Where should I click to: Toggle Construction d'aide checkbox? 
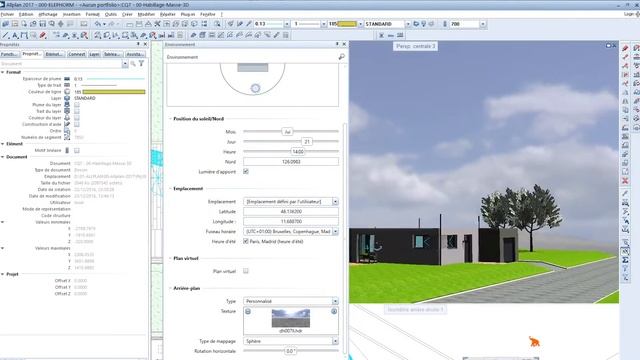coord(77,124)
